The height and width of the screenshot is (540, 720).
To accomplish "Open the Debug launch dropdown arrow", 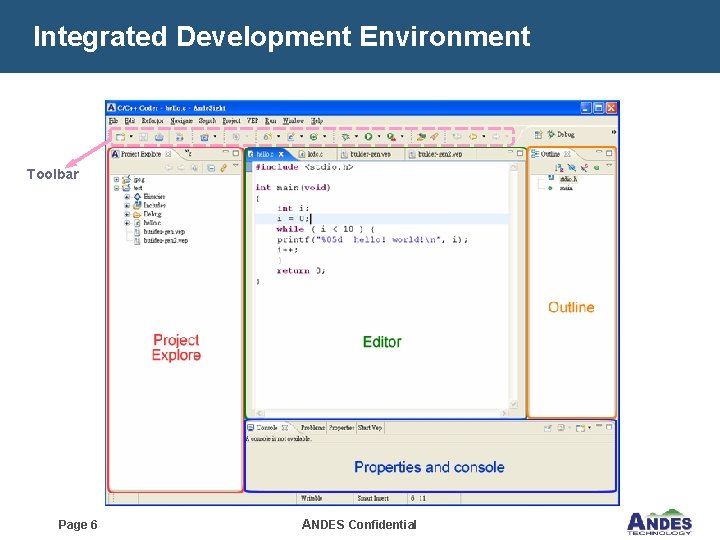I will (356, 137).
